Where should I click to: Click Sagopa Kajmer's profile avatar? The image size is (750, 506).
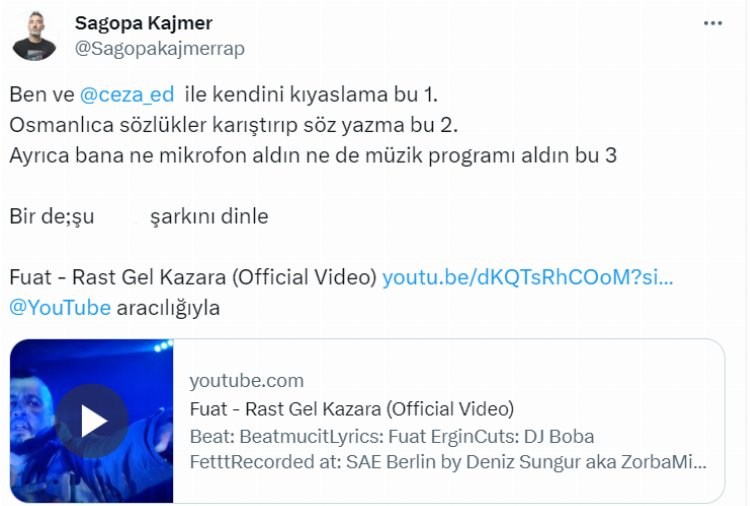coord(34,37)
